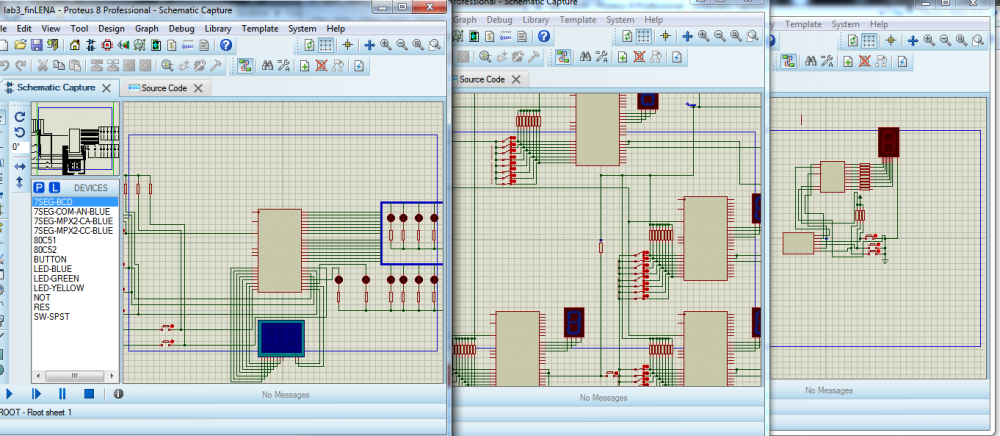Click the schematic overview thumbnail
This screenshot has width=1000, height=436.
(73, 140)
